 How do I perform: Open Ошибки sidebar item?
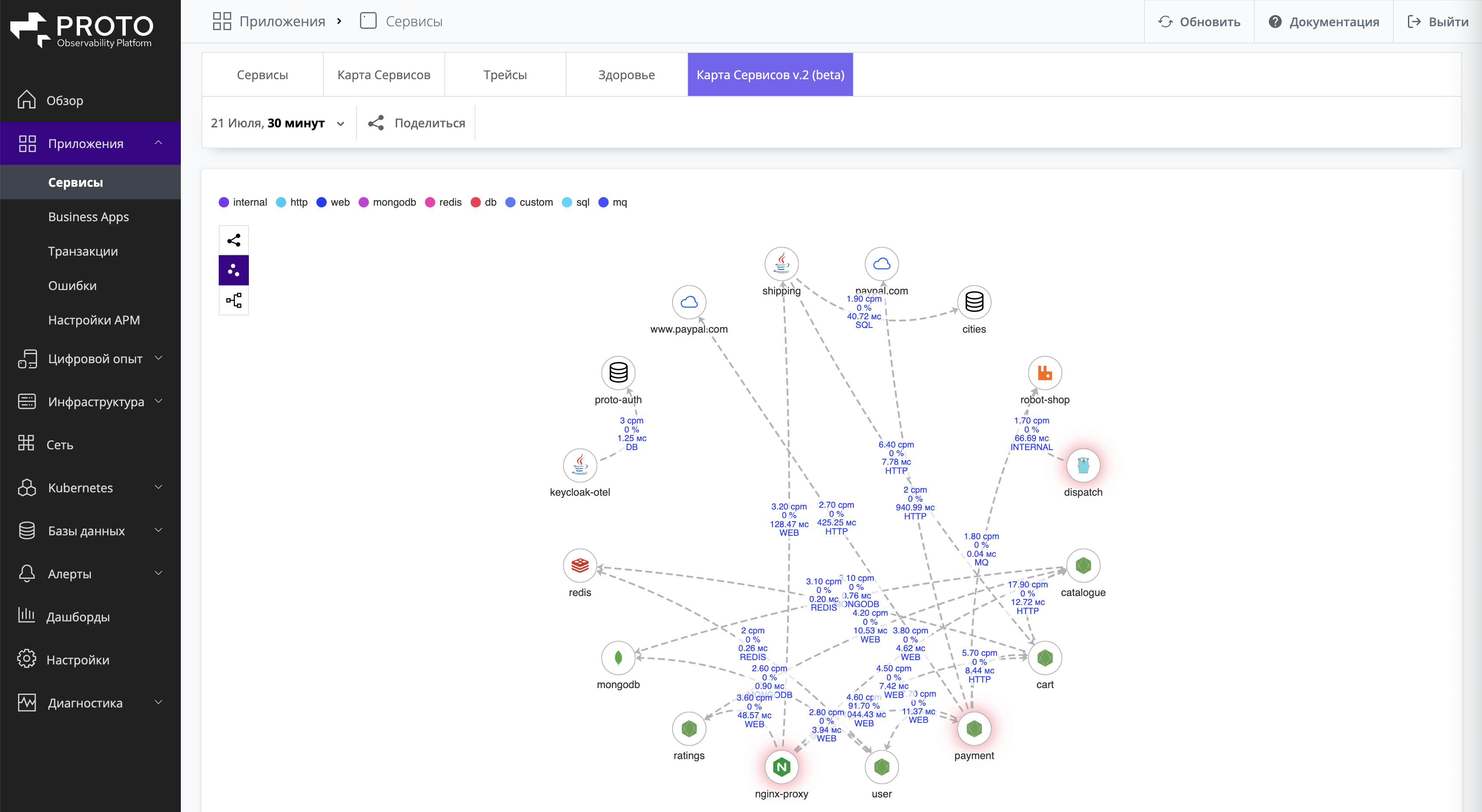[x=90, y=286]
